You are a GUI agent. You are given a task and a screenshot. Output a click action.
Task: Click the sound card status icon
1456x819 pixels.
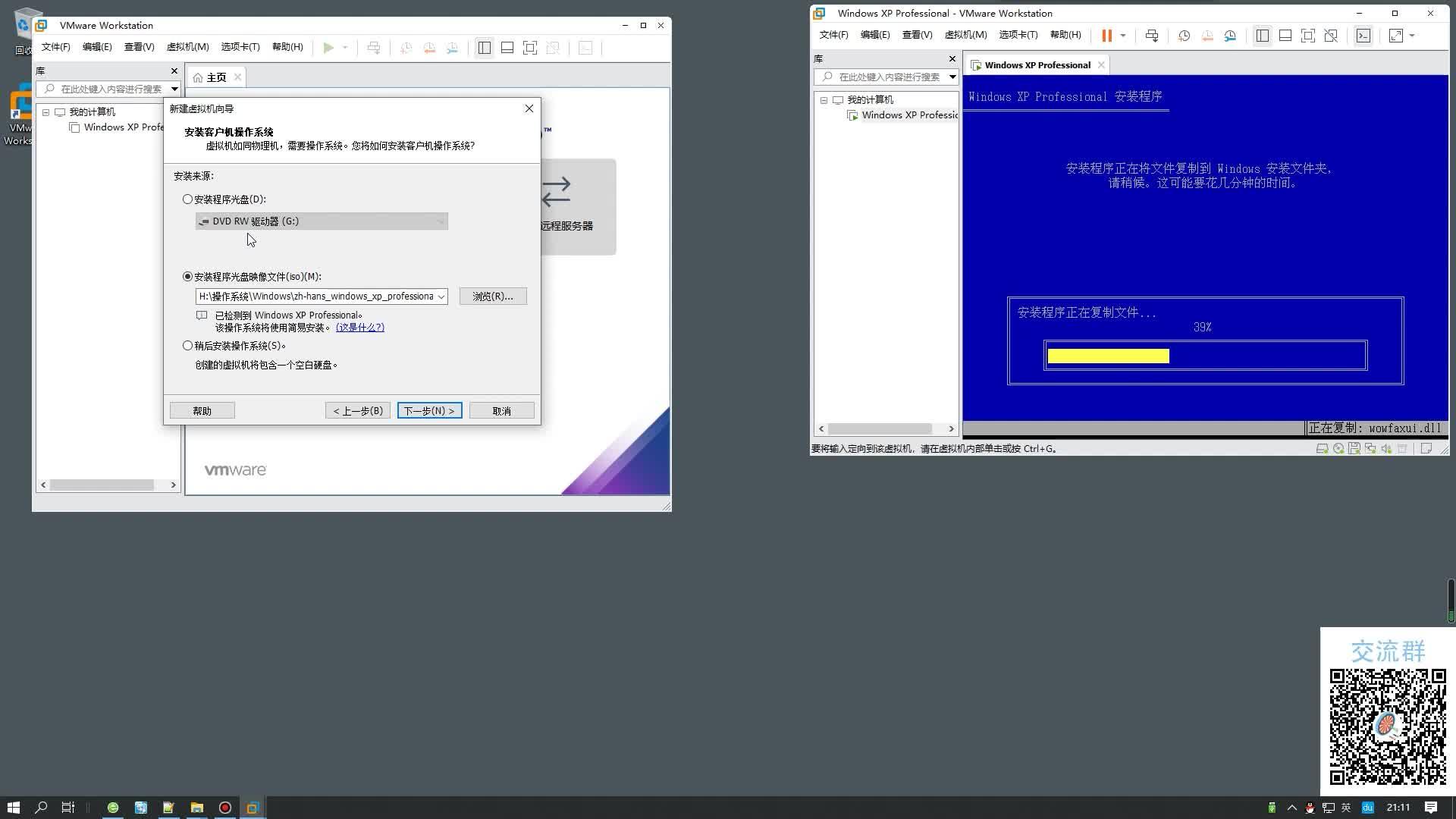click(1386, 449)
